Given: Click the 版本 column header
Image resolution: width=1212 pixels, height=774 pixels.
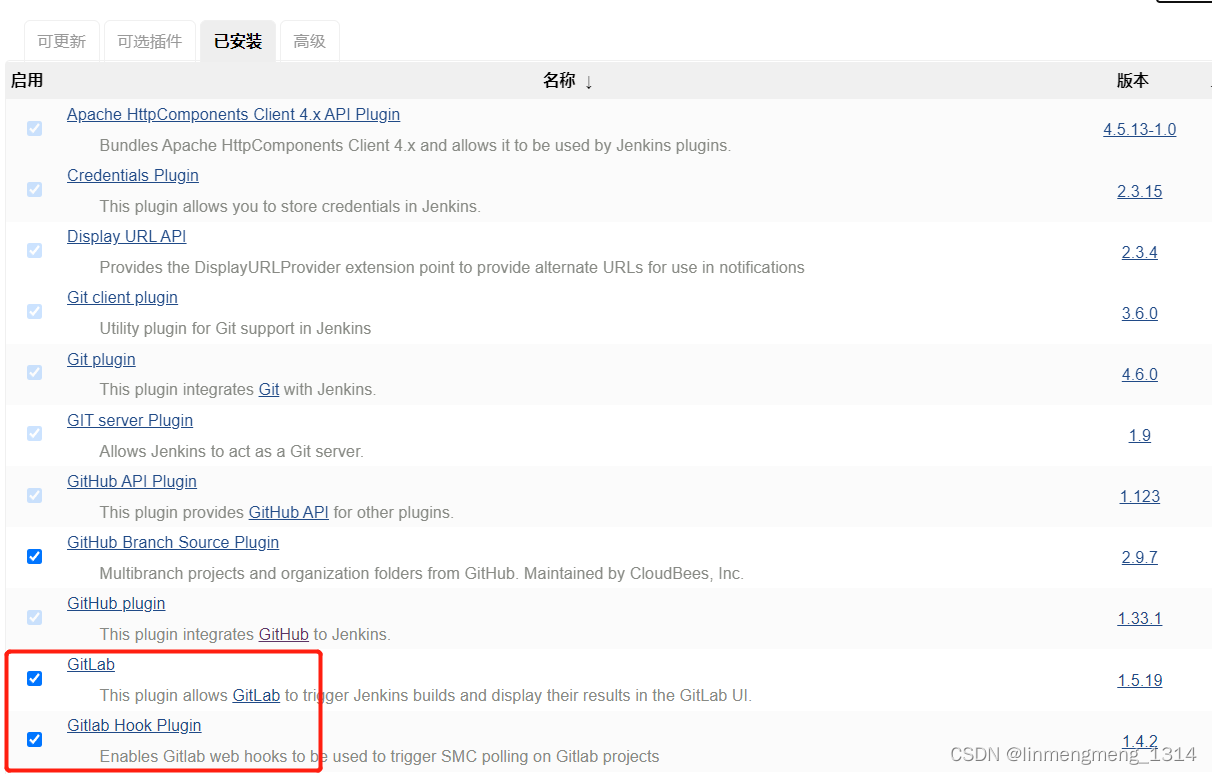Looking at the screenshot, I should [x=1133, y=81].
